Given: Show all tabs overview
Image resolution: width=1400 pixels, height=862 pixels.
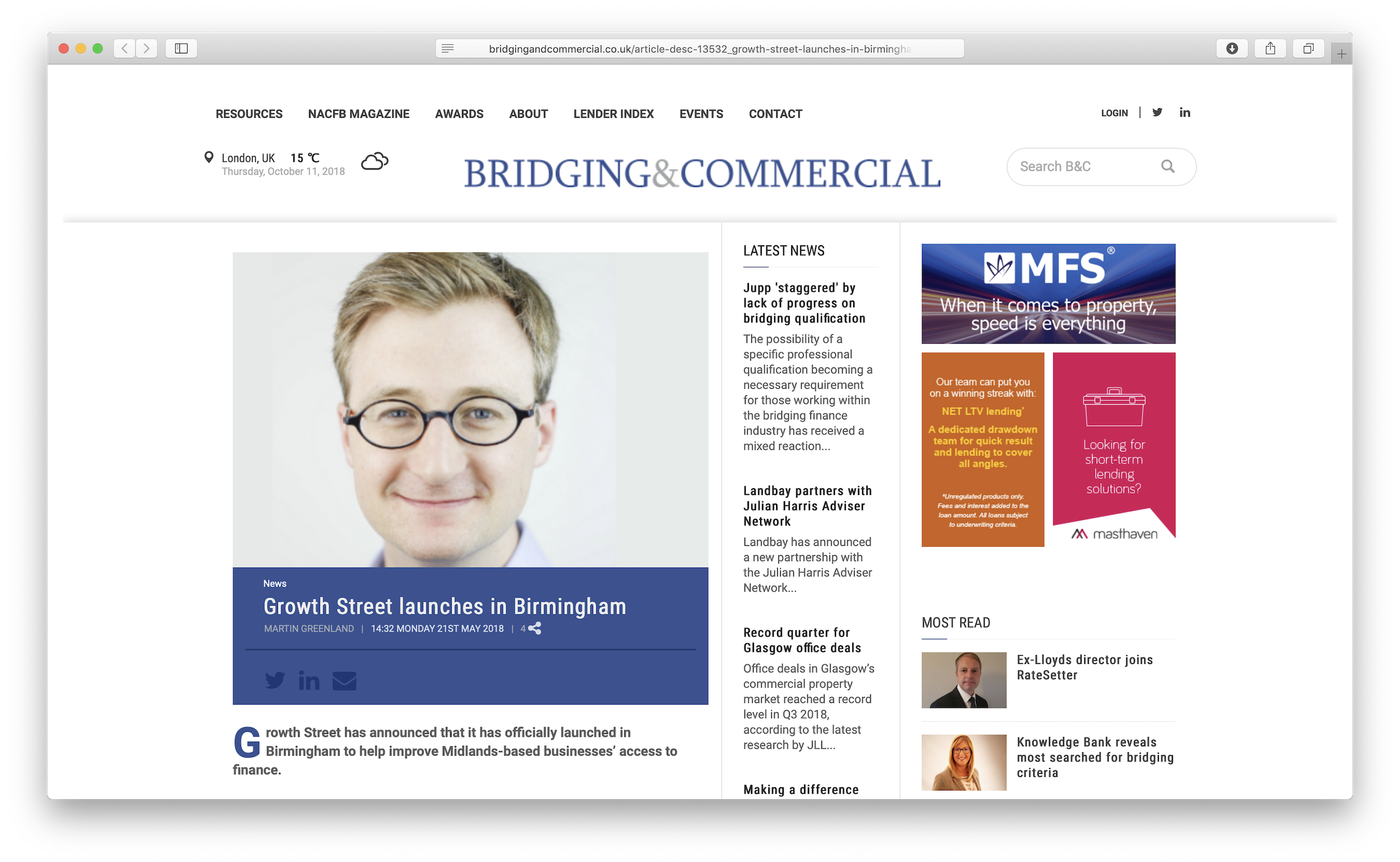Looking at the screenshot, I should coord(1308,48).
